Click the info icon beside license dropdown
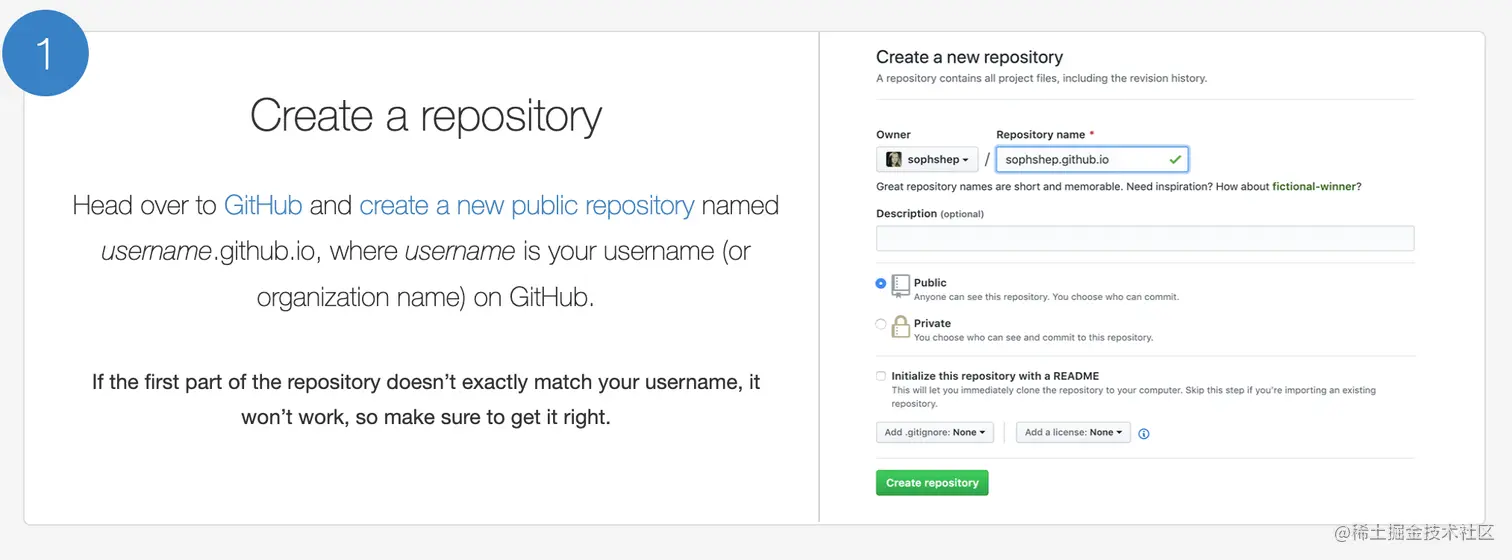Viewport: 1512px width, 560px height. tap(1144, 433)
